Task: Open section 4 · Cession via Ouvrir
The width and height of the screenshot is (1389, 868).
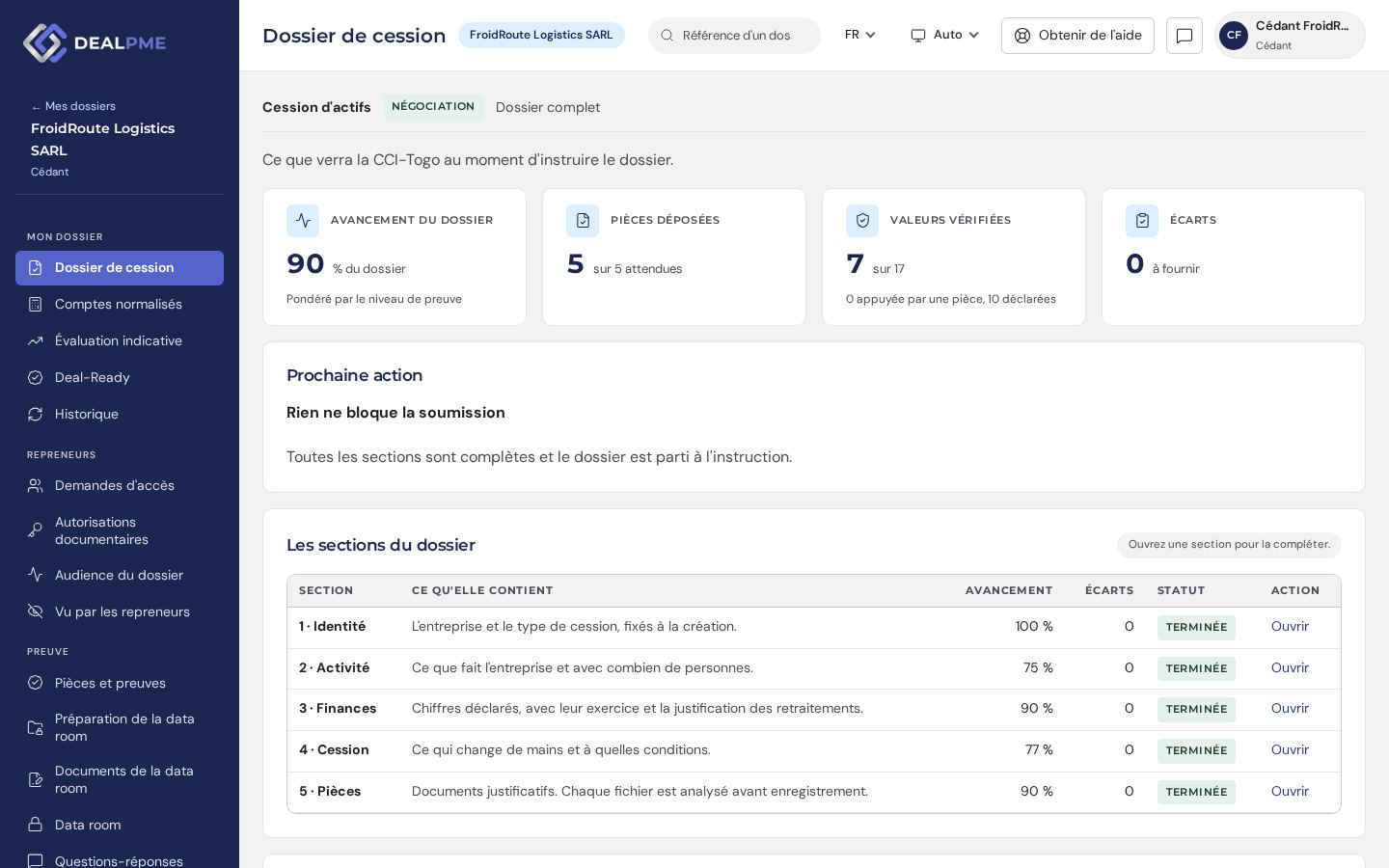Action: tap(1290, 750)
